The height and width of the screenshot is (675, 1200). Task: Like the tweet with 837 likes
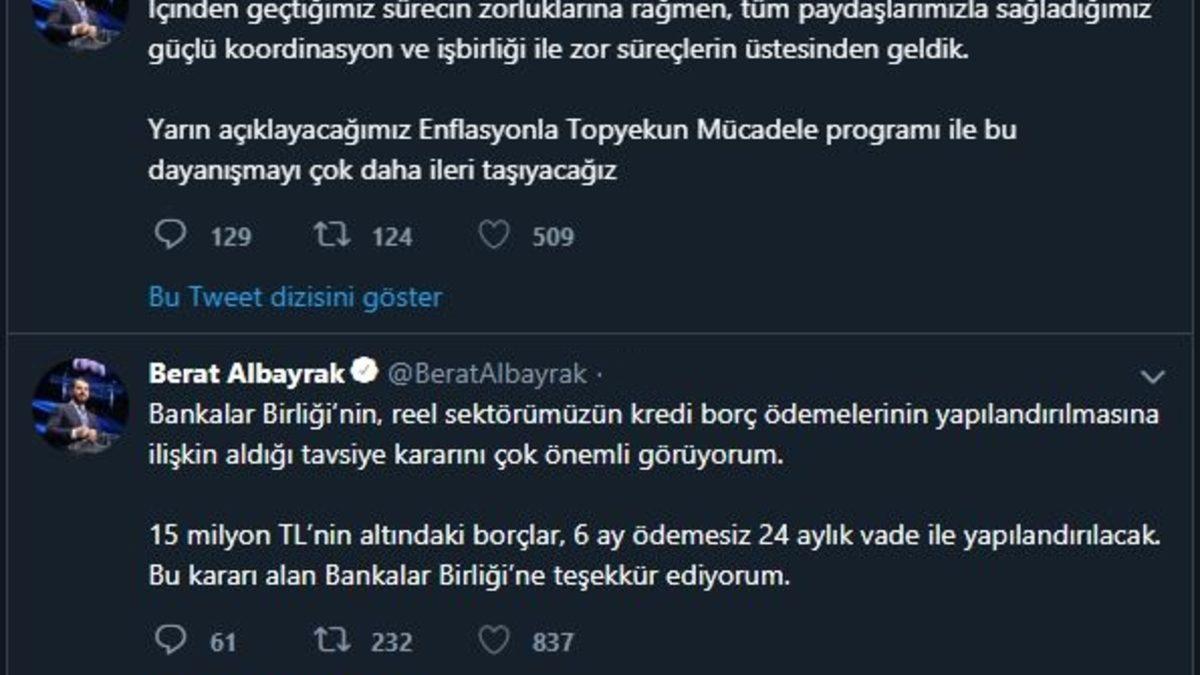pos(493,640)
